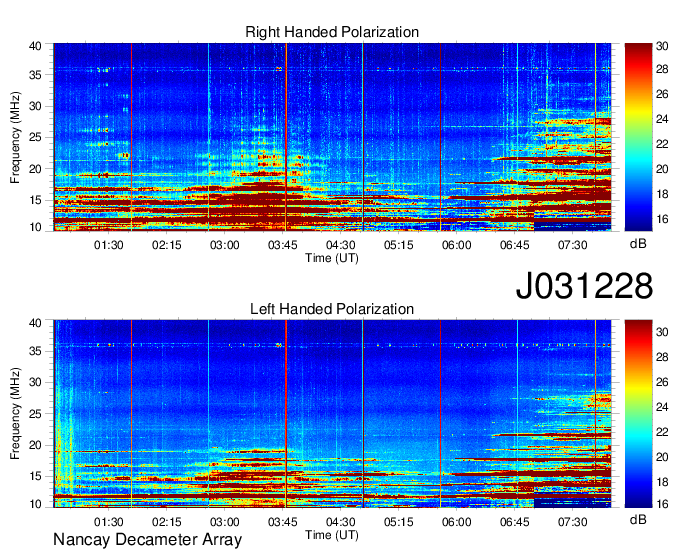Screen dimensions: 680x552
Task: Click "06:45" time tick on right-handed plot
Action: point(515,245)
